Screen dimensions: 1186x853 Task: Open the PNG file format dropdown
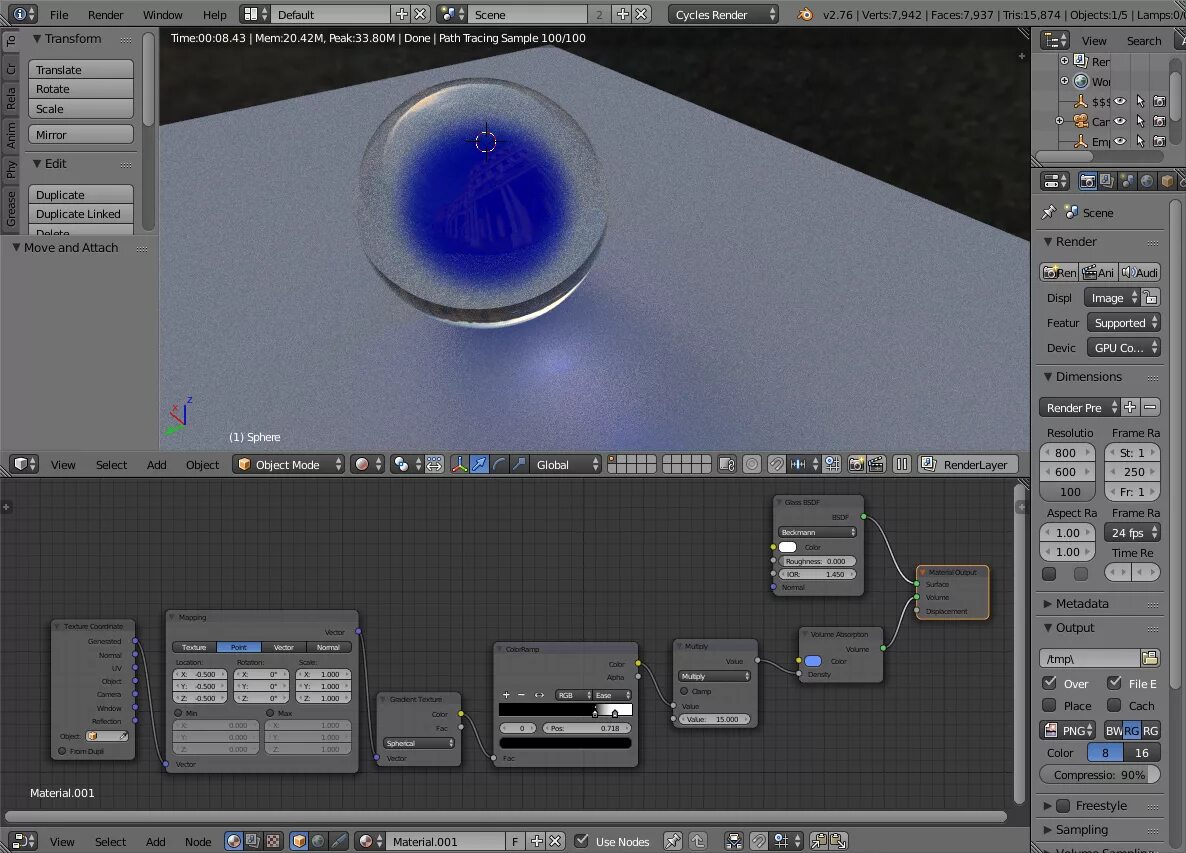click(1068, 730)
